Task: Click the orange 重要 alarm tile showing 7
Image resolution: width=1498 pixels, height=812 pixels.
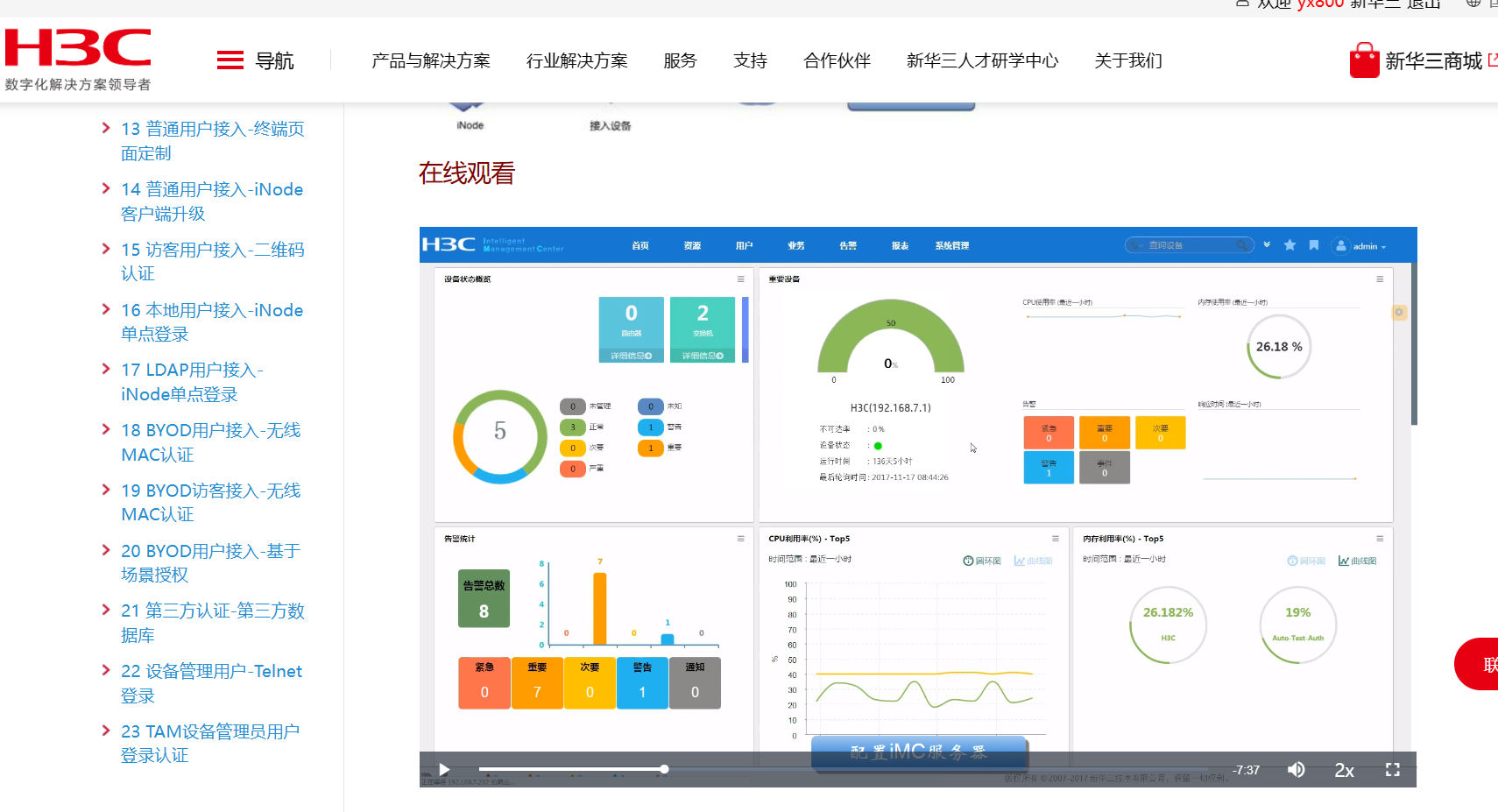Action: point(537,682)
